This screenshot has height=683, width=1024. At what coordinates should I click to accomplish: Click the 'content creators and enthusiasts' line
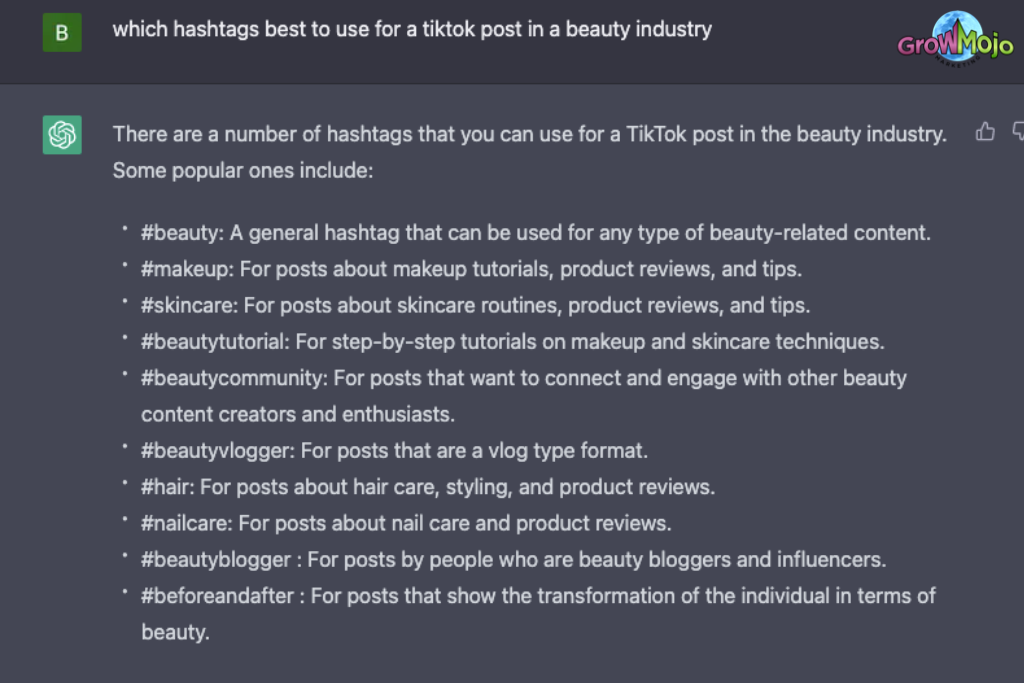coord(298,414)
